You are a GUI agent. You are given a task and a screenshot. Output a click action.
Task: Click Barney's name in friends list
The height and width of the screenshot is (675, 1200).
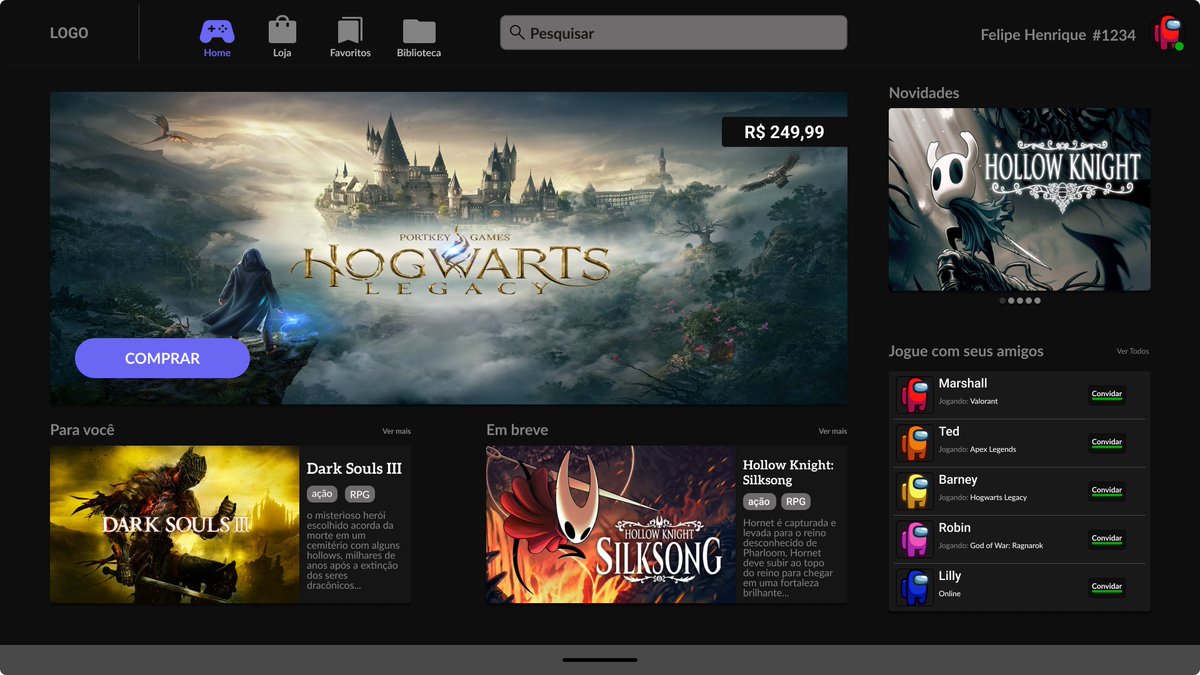pyautogui.click(x=958, y=479)
